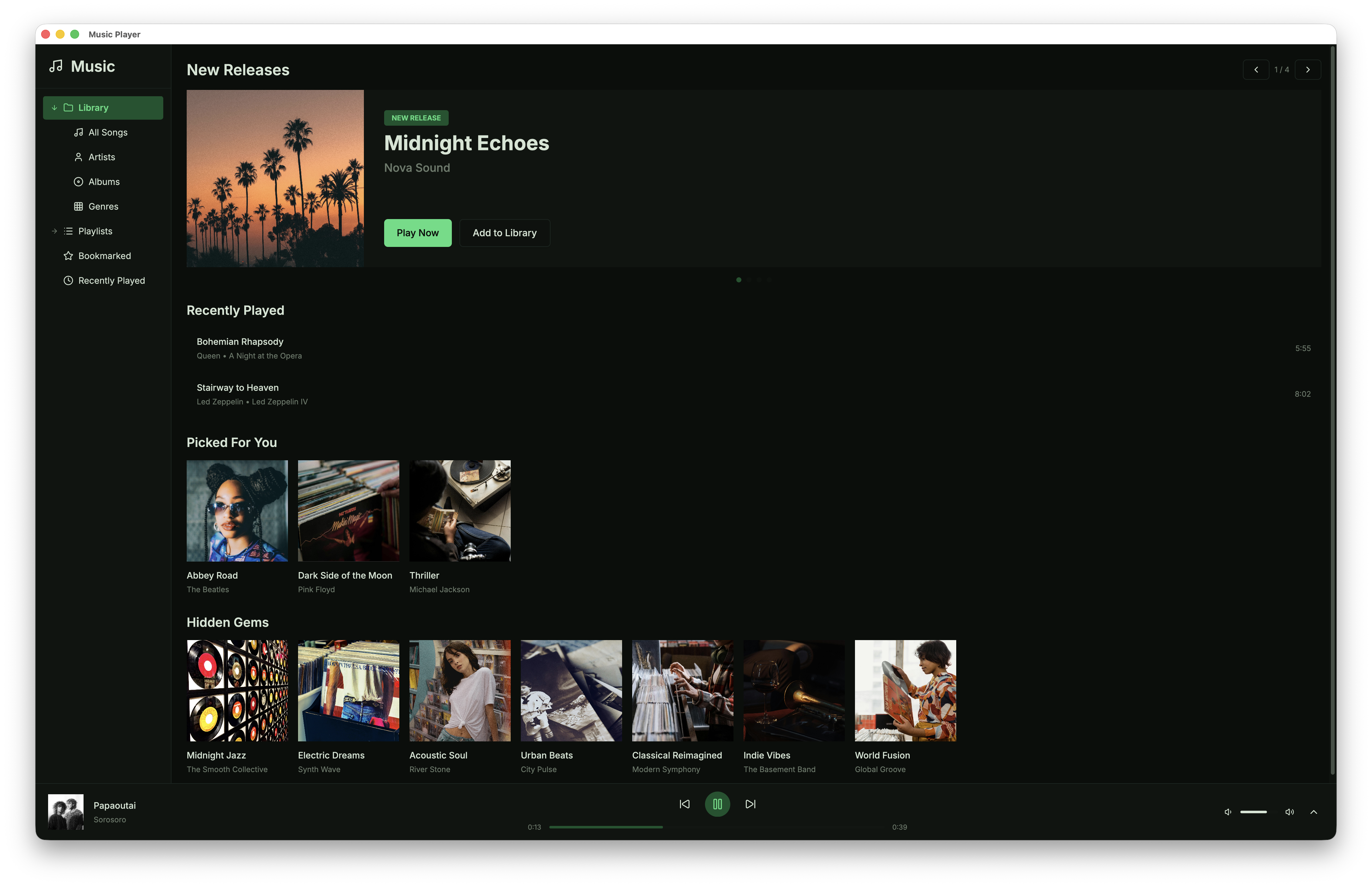Select the Genres grid icon
Viewport: 1372px width, 887px height.
pyautogui.click(x=78, y=206)
